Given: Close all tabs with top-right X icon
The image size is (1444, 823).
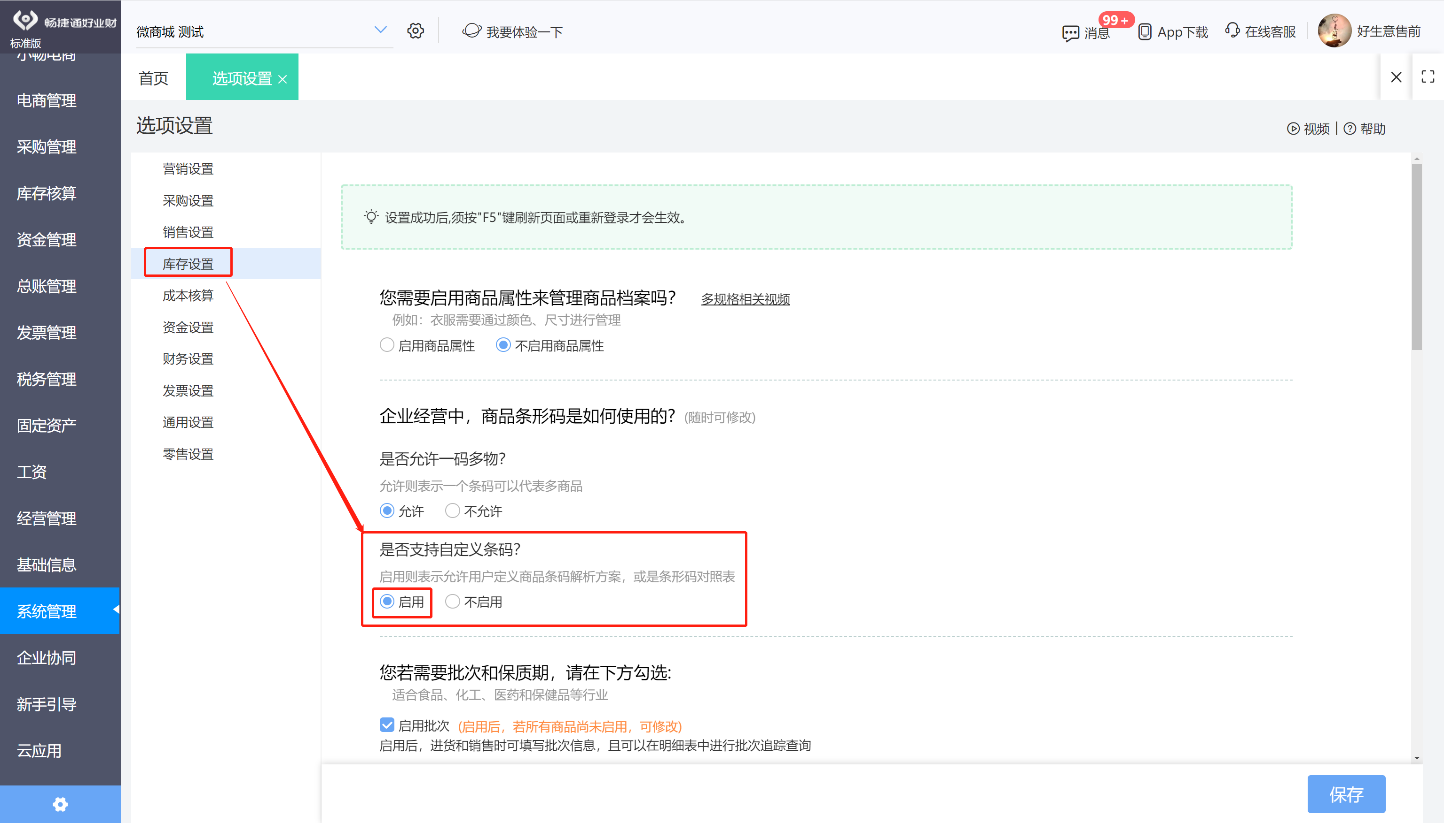Looking at the screenshot, I should pyautogui.click(x=1396, y=77).
